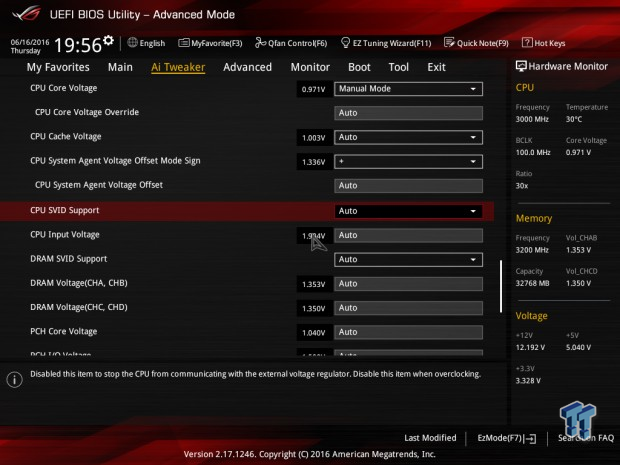Click the 12.192 V reading in Hardware Monitor
This screenshot has width=620, height=465.
pos(530,347)
